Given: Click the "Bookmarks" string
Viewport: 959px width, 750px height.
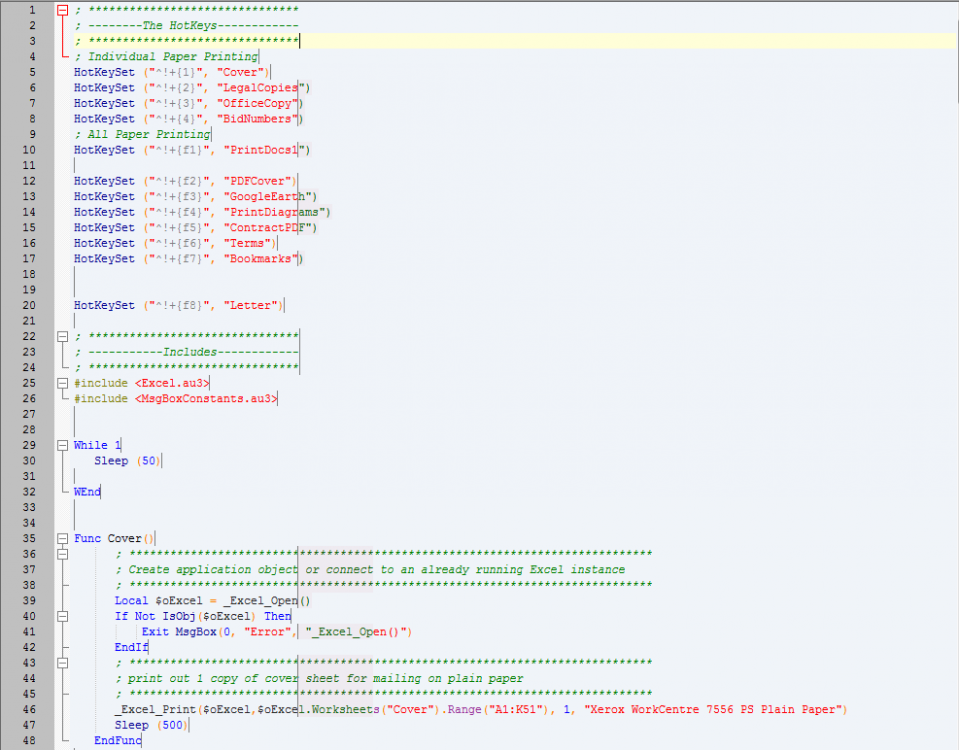Looking at the screenshot, I should pyautogui.click(x=261, y=259).
